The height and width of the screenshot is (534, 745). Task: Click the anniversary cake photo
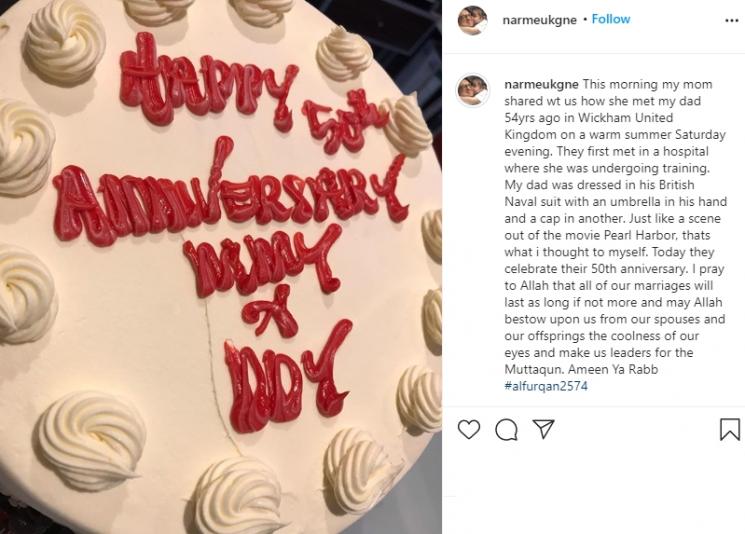pyautogui.click(x=221, y=267)
